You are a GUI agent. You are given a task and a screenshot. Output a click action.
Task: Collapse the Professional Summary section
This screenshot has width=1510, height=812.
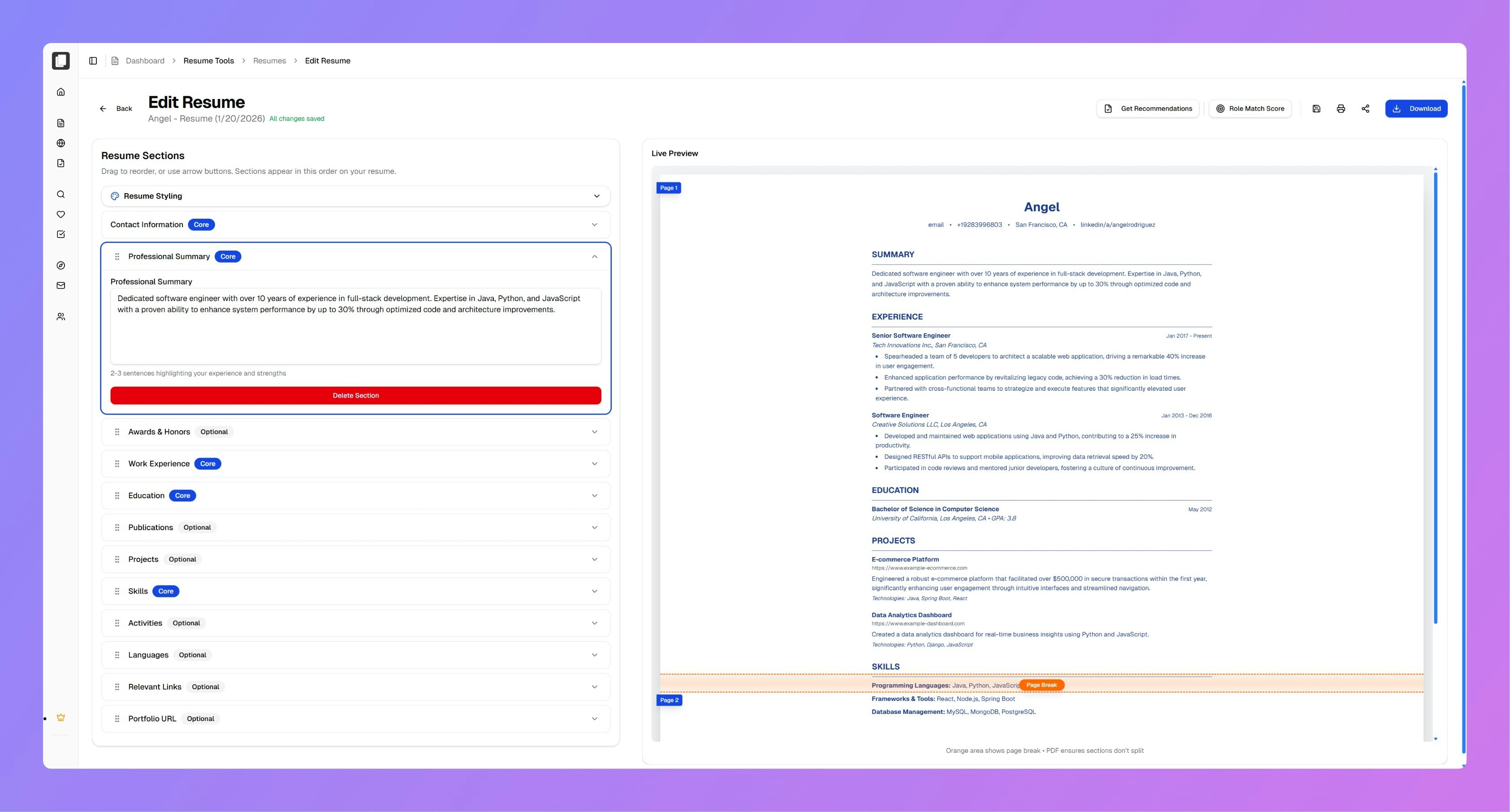point(594,256)
